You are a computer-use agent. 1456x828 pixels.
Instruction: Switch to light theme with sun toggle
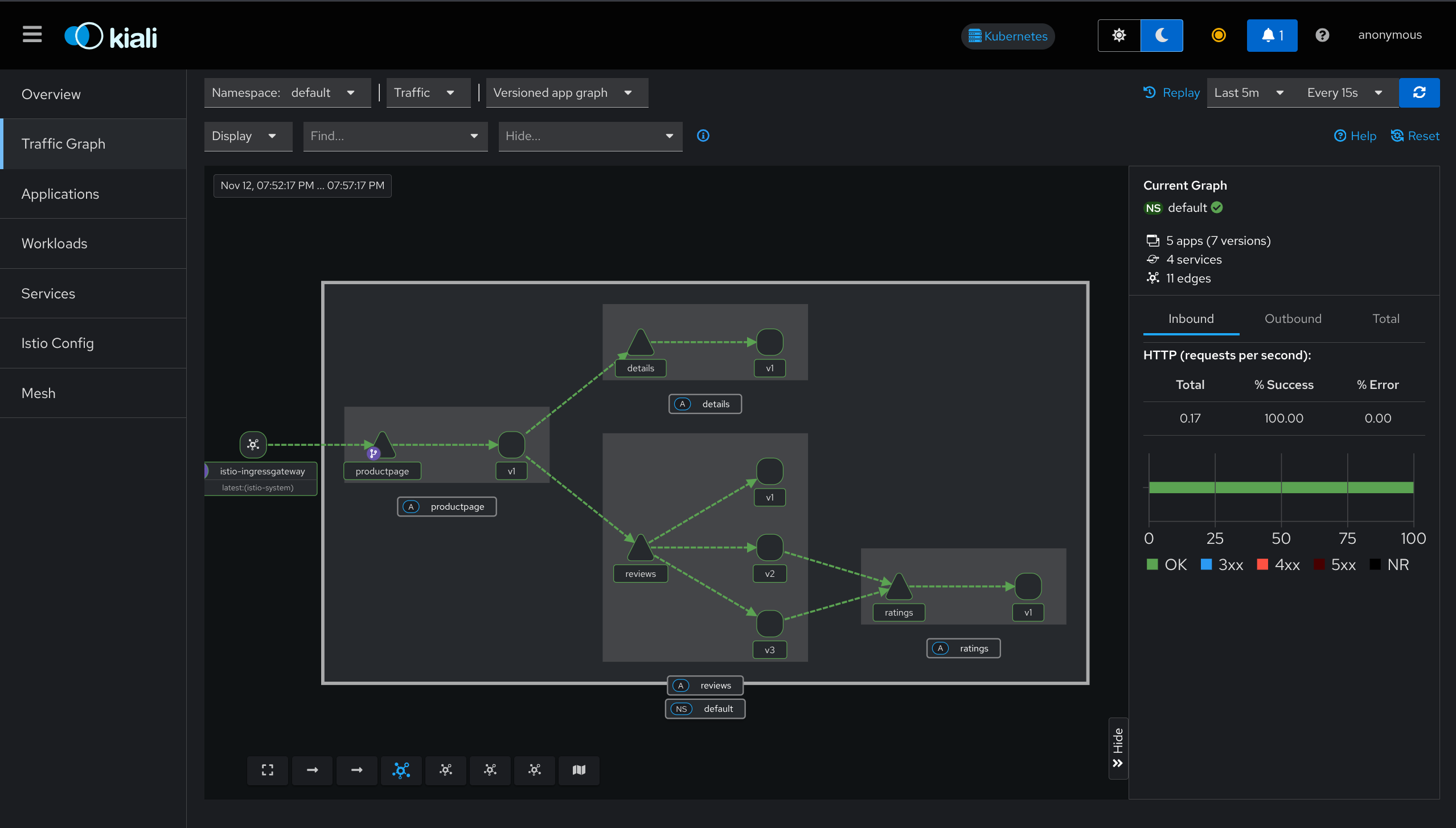[1118, 35]
